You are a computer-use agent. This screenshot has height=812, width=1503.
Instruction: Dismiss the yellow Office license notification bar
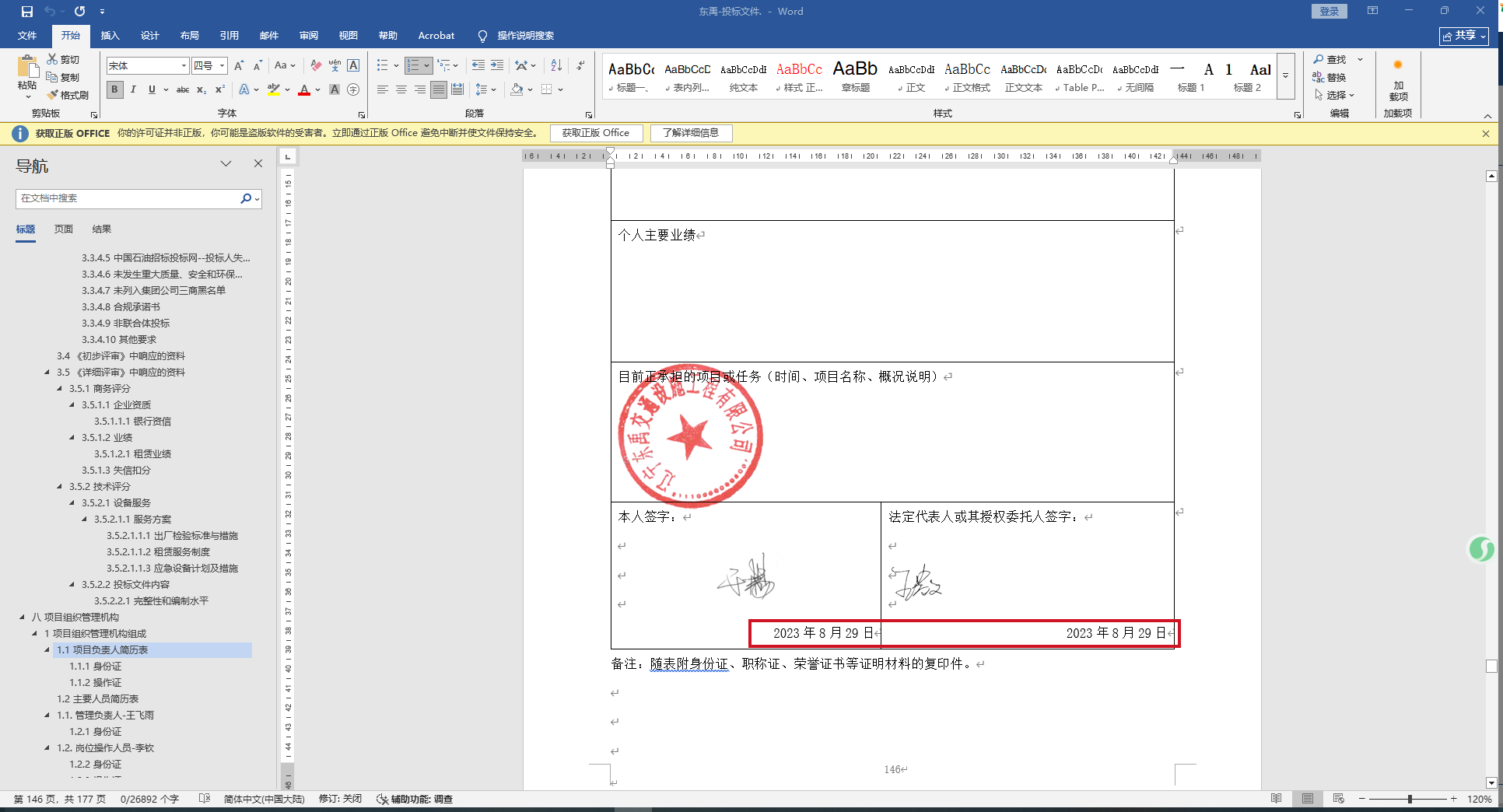[1486, 133]
